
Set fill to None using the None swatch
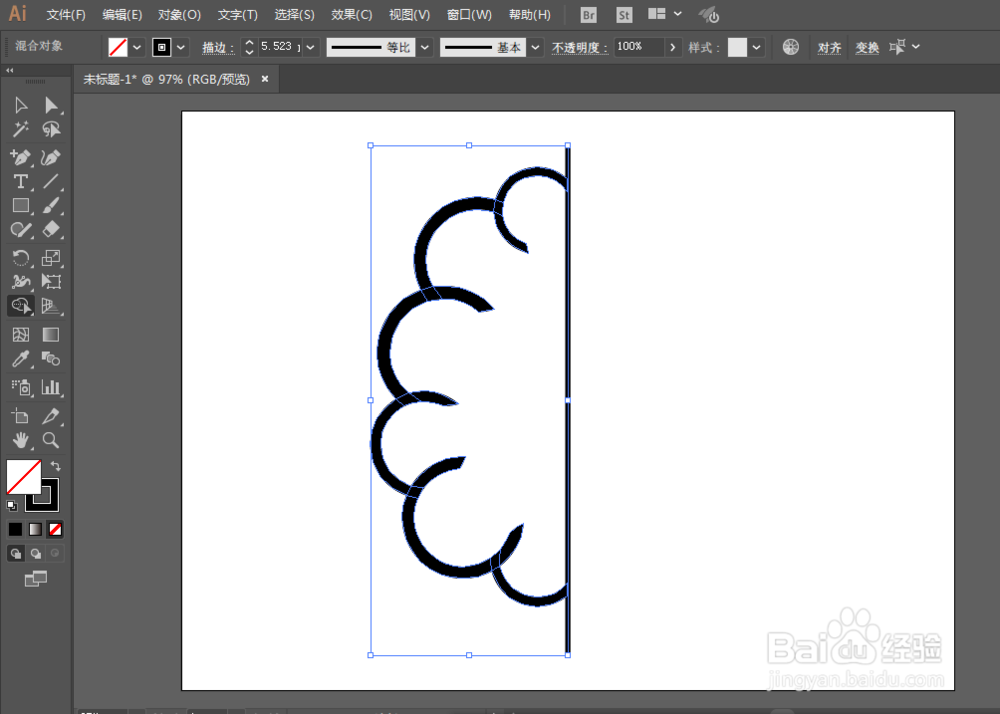pos(55,528)
